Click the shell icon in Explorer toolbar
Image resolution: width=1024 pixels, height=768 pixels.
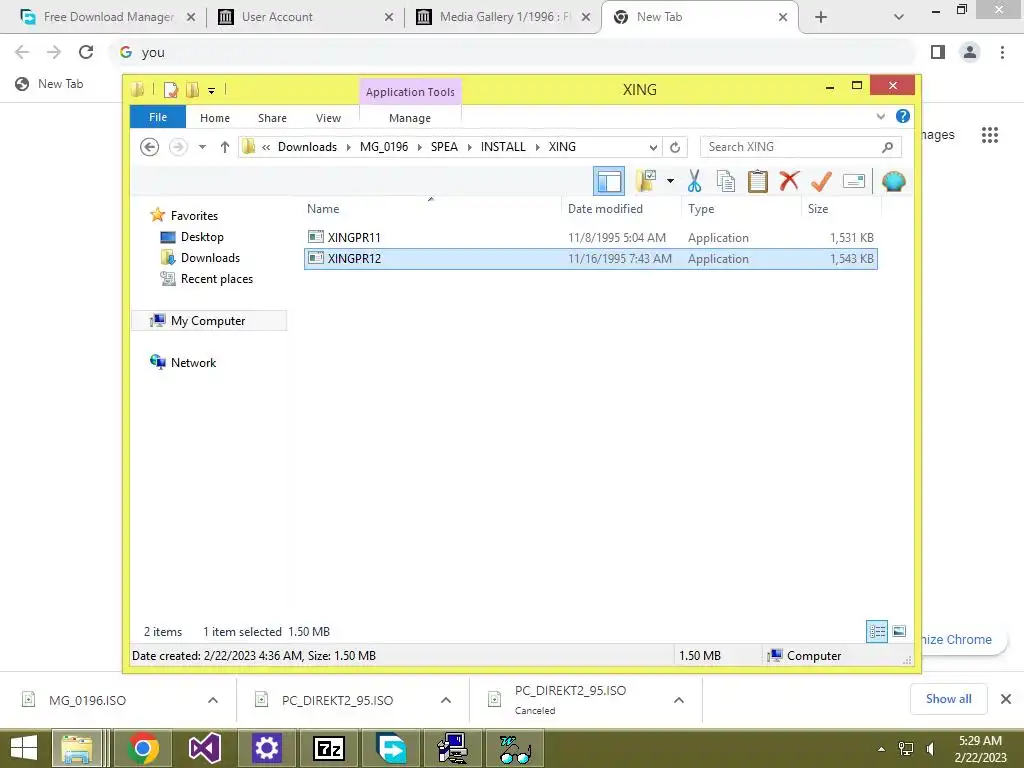893,181
